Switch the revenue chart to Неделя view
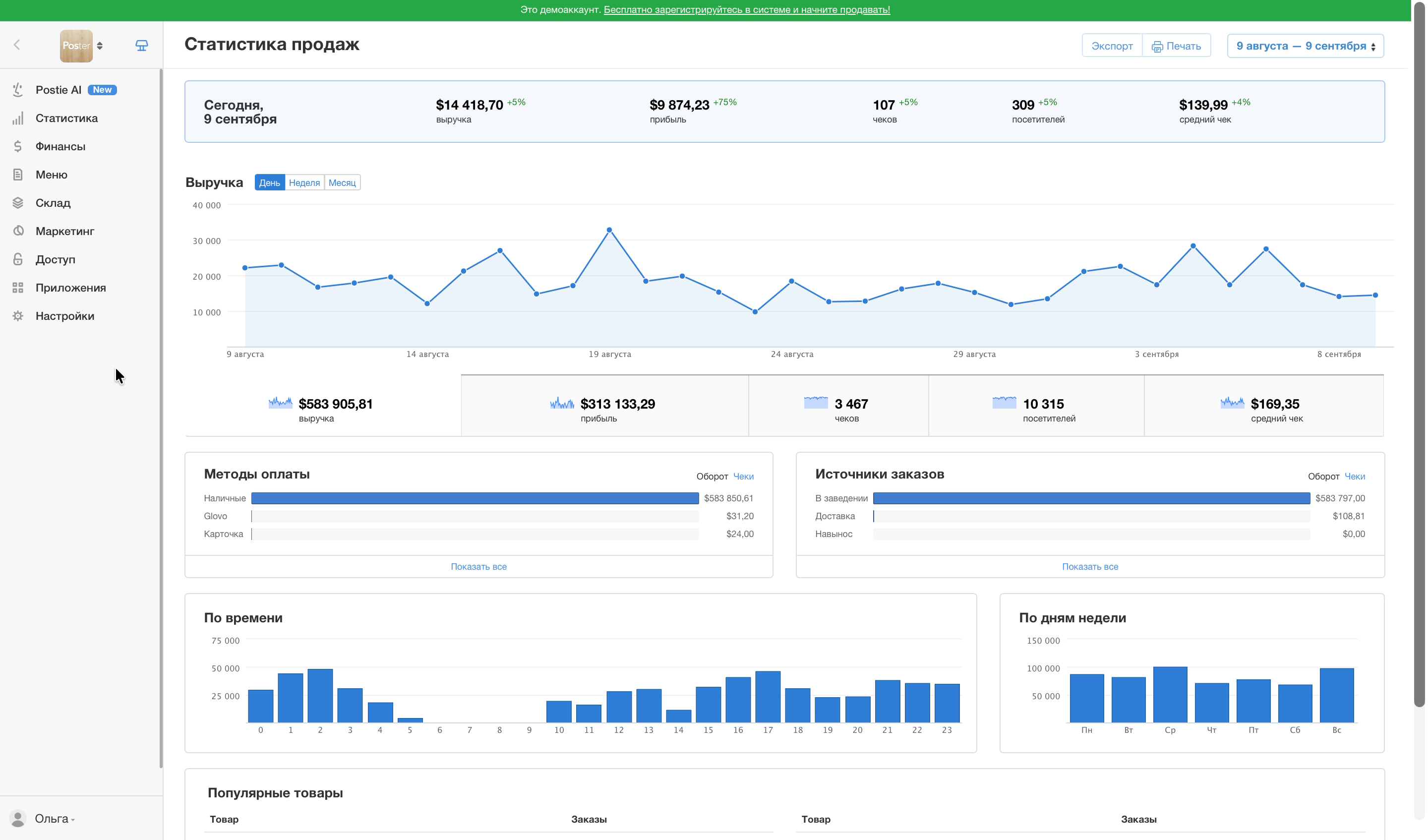The image size is (1428, 840). 304,182
